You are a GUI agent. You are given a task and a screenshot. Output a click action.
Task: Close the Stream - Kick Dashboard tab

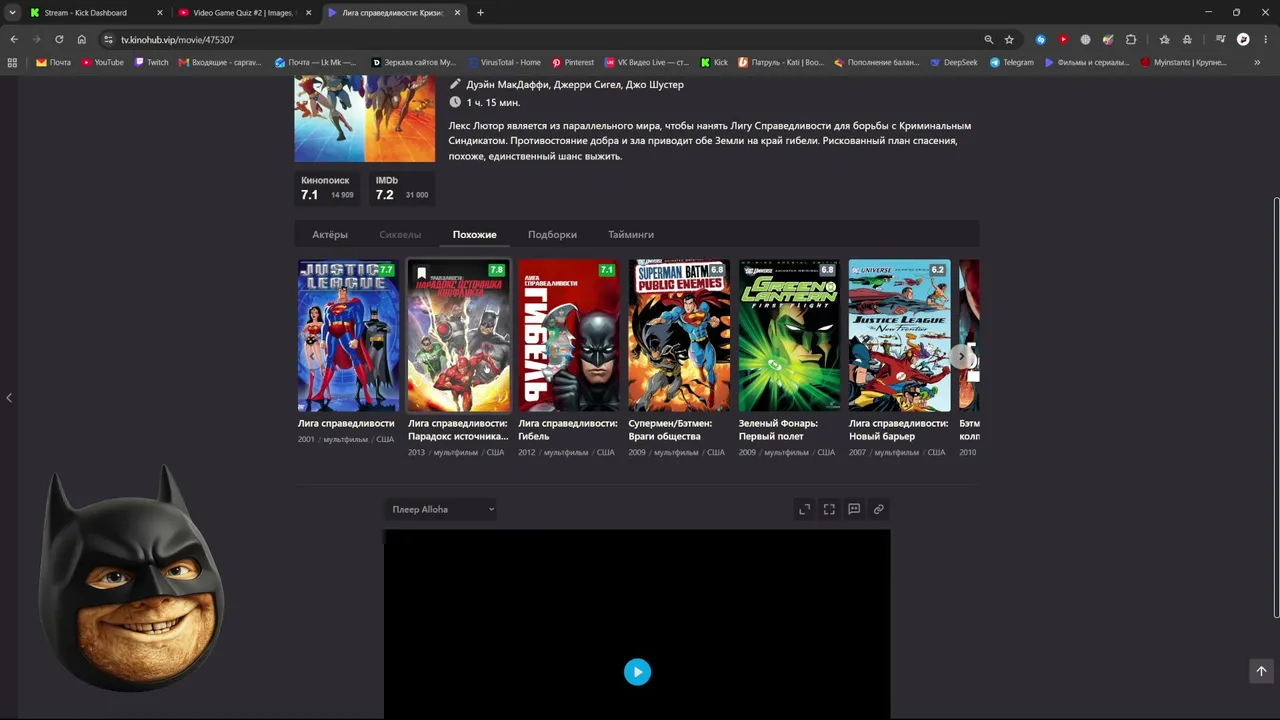(159, 13)
